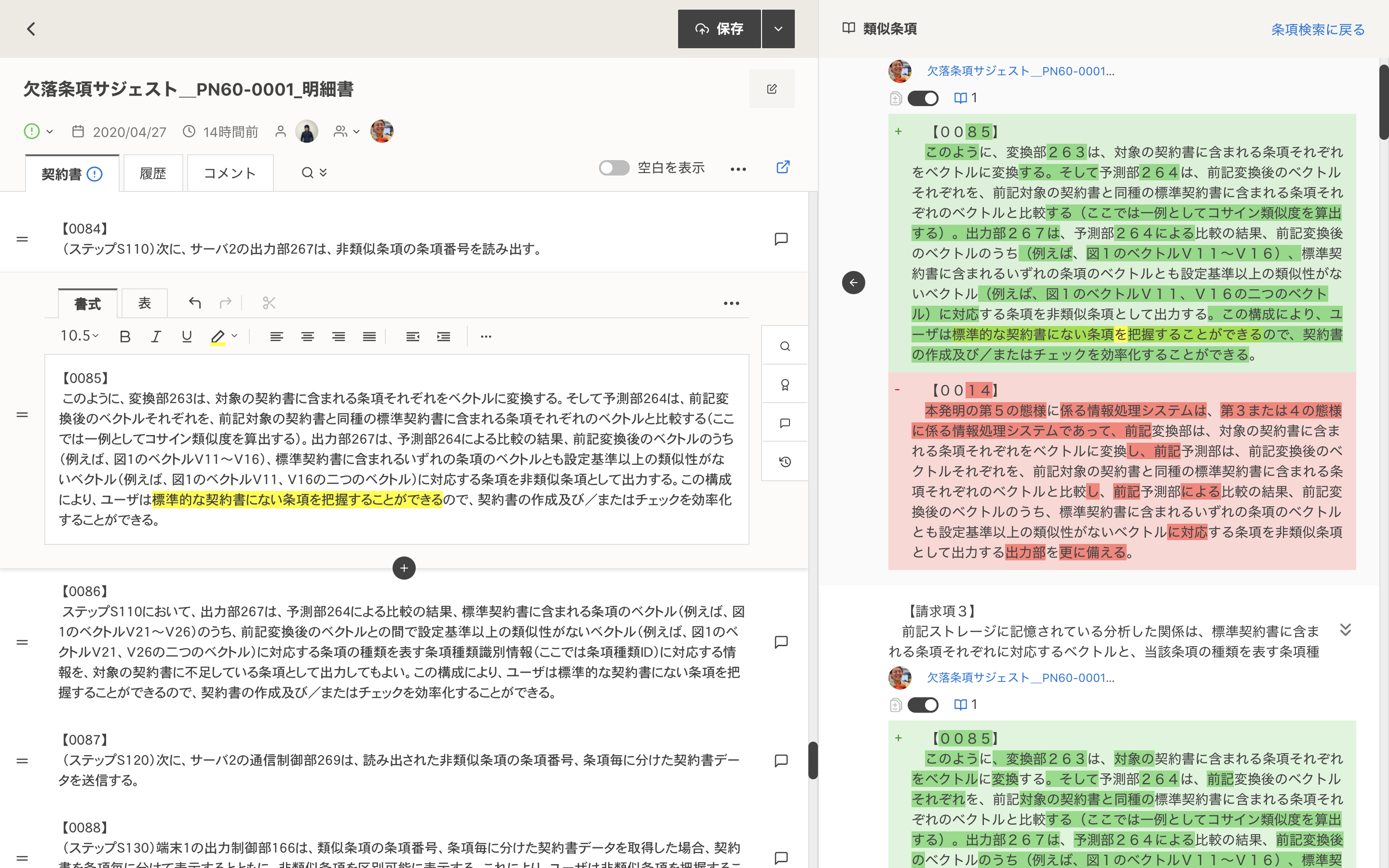Image resolution: width=1389 pixels, height=868 pixels.
Task: Switch to the コメント tab
Action: click(x=230, y=174)
